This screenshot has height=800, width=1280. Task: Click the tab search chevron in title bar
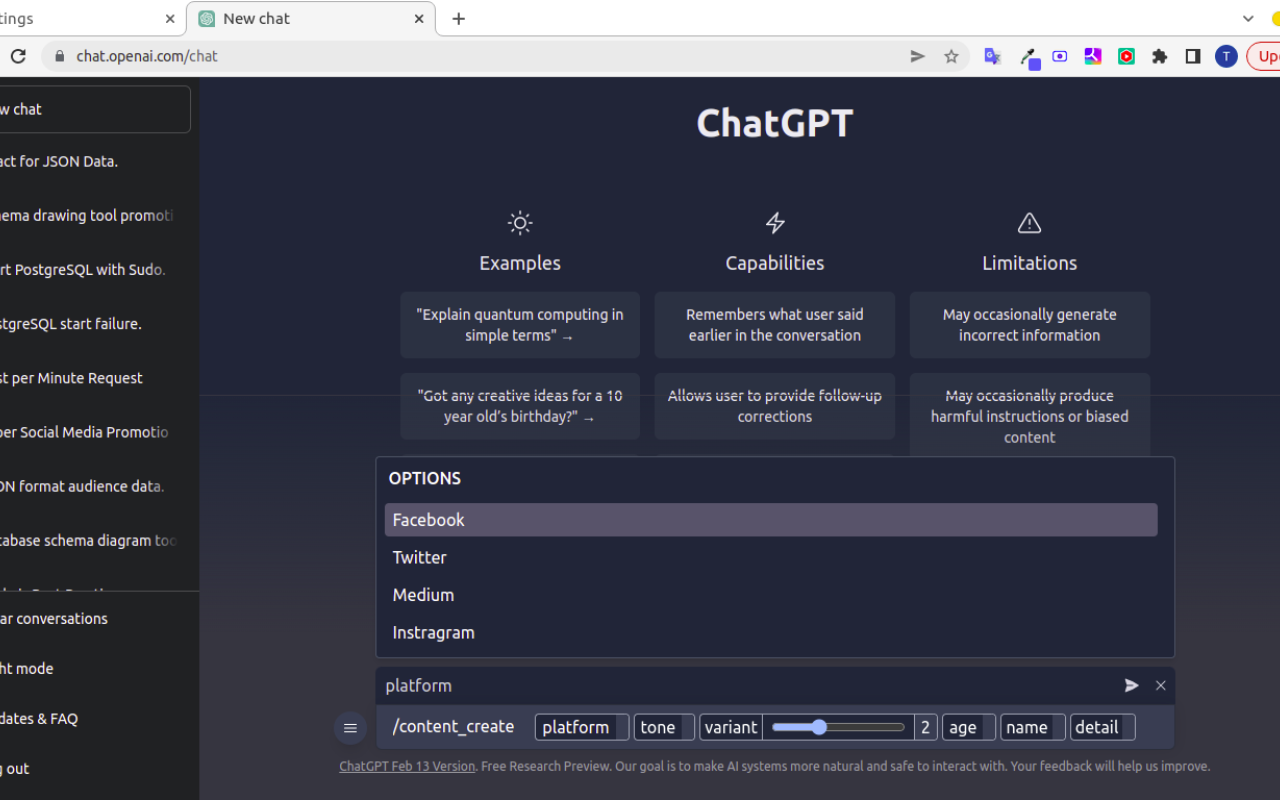[x=1248, y=18]
